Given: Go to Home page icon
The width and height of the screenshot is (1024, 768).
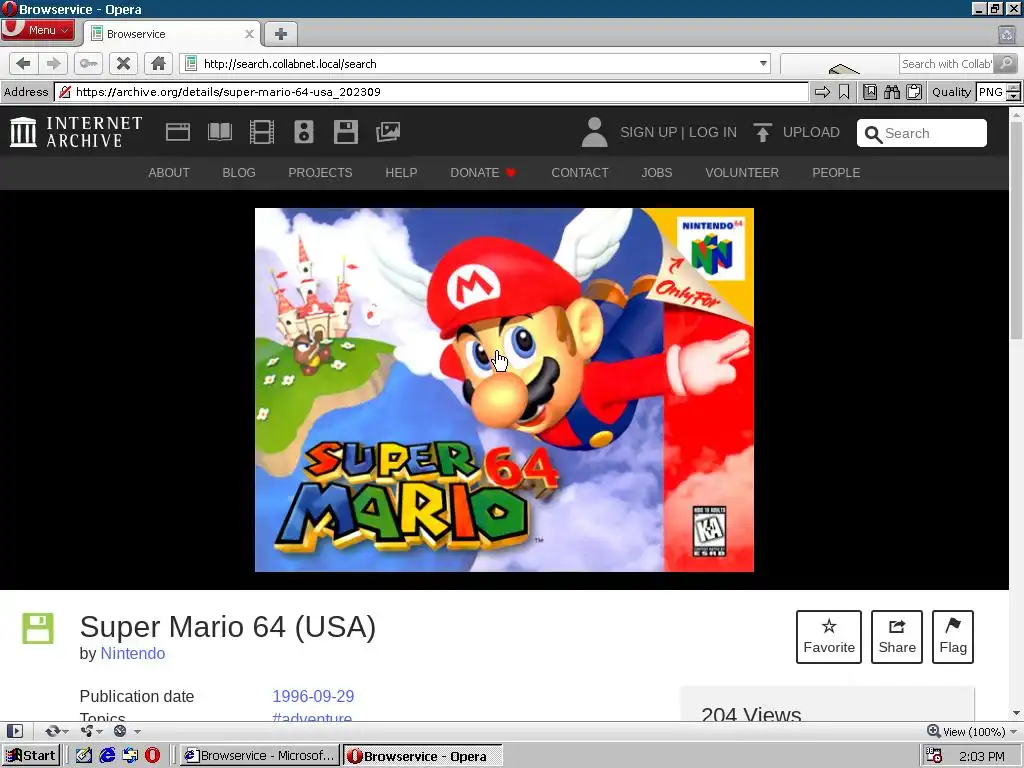Looking at the screenshot, I should [158, 63].
